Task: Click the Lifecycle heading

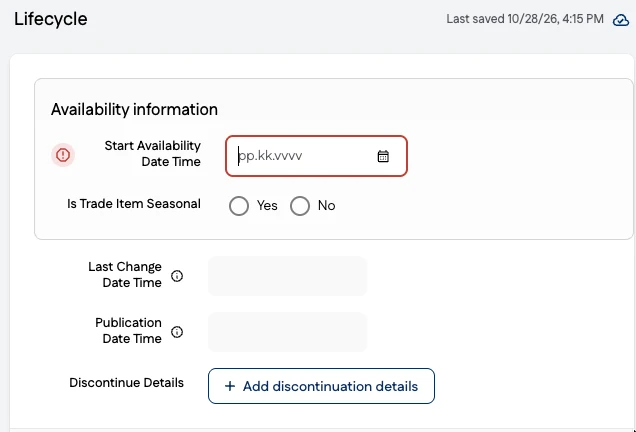Action: point(51,19)
